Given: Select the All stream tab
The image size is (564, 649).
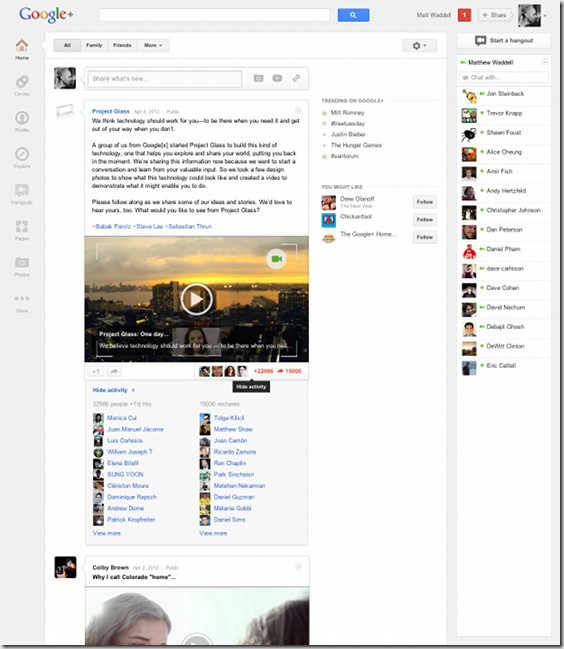Looking at the screenshot, I should pos(67,45).
